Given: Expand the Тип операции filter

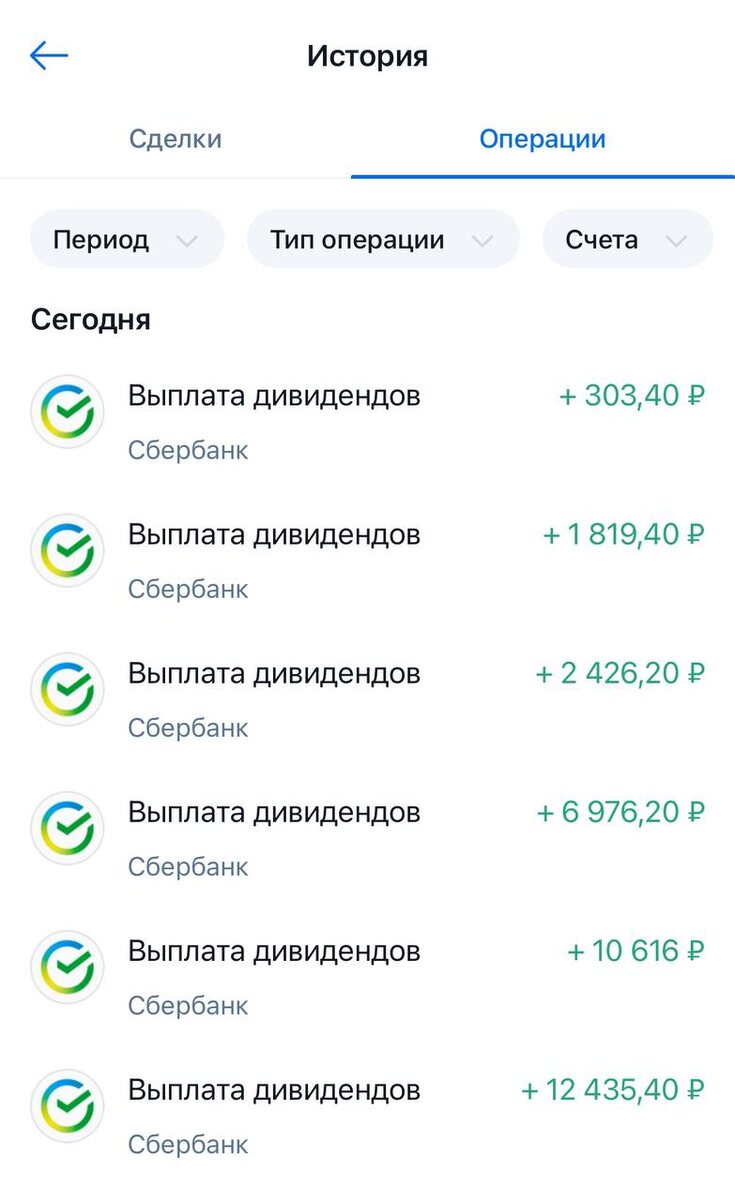Looking at the screenshot, I should (x=382, y=240).
